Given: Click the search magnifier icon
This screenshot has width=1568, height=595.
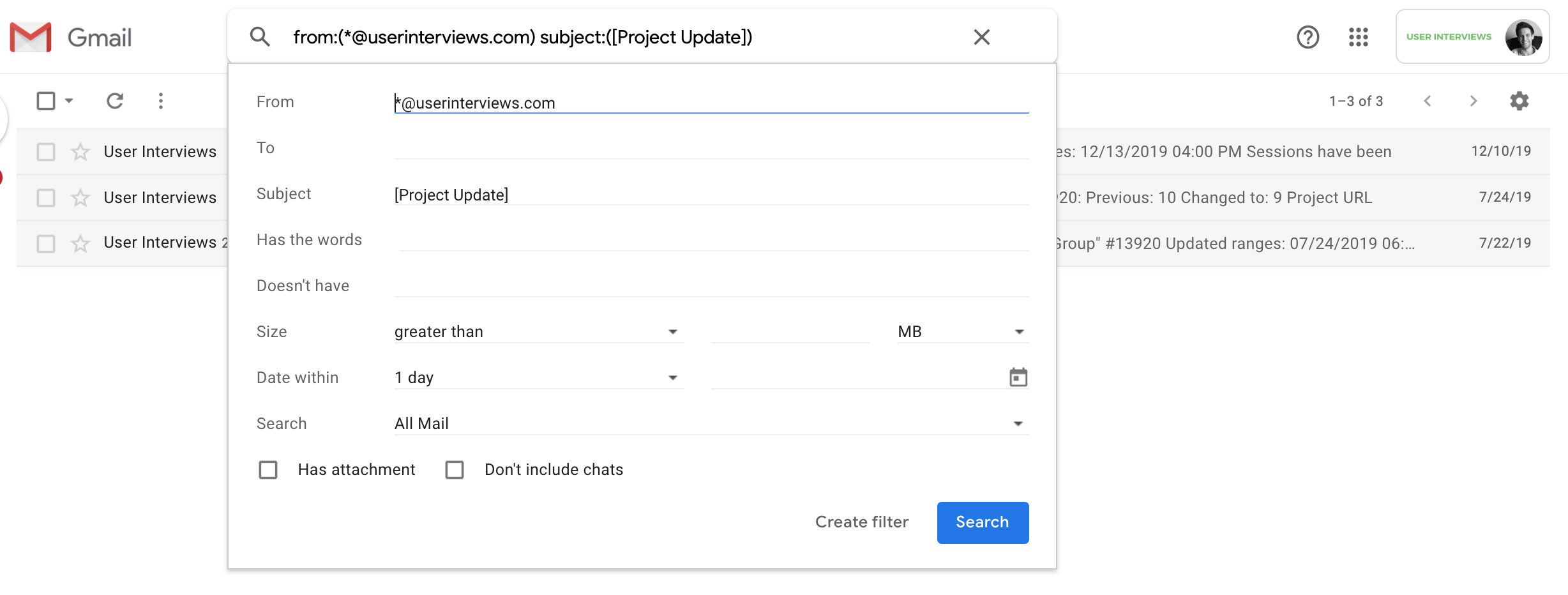Looking at the screenshot, I should point(260,37).
